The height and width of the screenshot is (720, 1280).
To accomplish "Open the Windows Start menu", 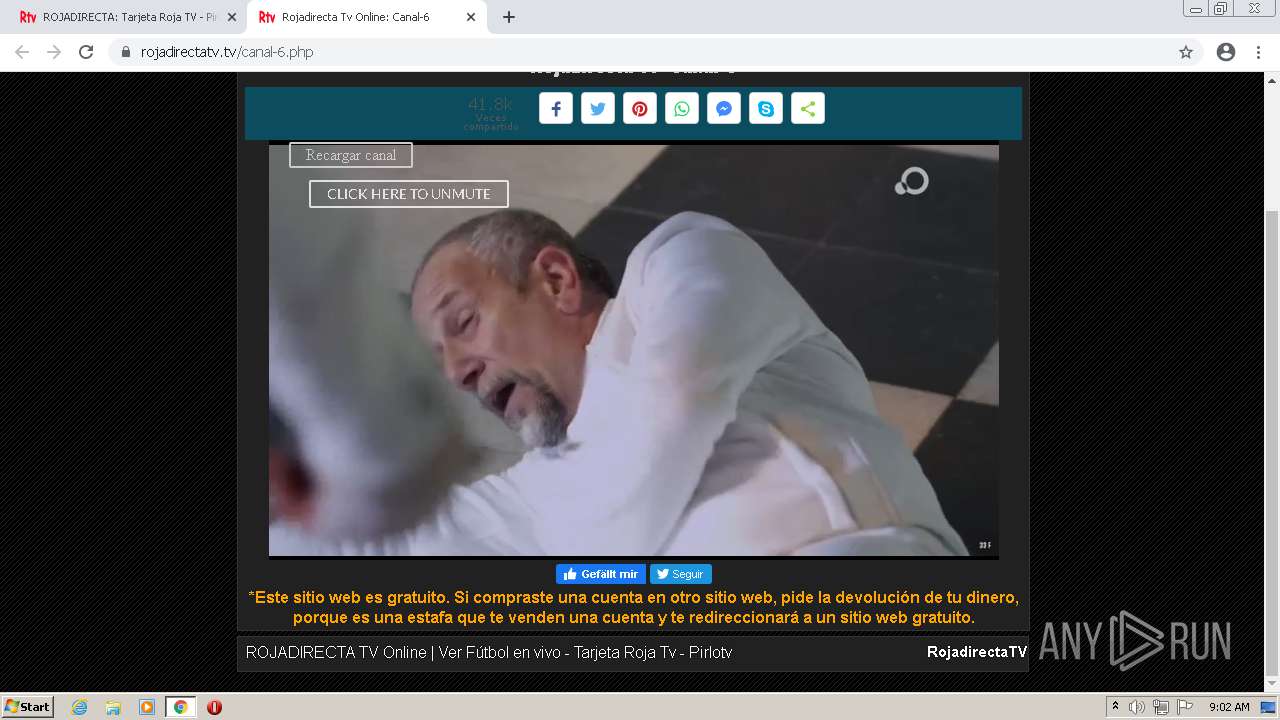I will 28,706.
